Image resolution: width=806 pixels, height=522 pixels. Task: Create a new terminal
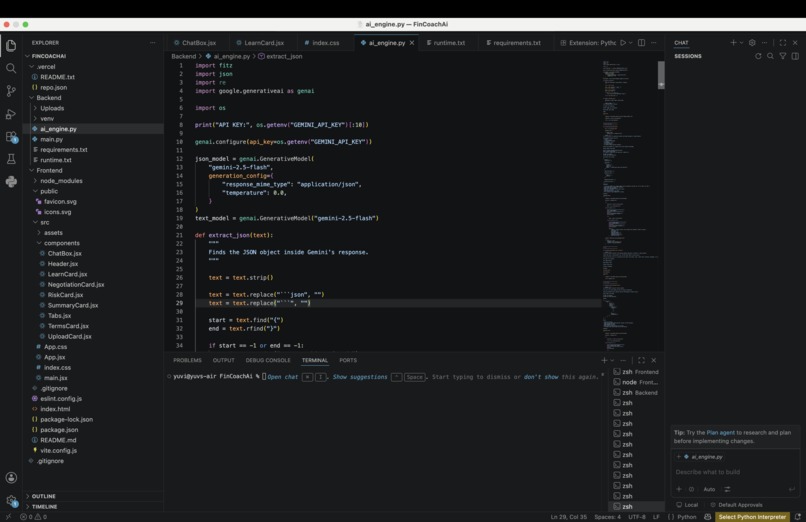click(x=604, y=360)
